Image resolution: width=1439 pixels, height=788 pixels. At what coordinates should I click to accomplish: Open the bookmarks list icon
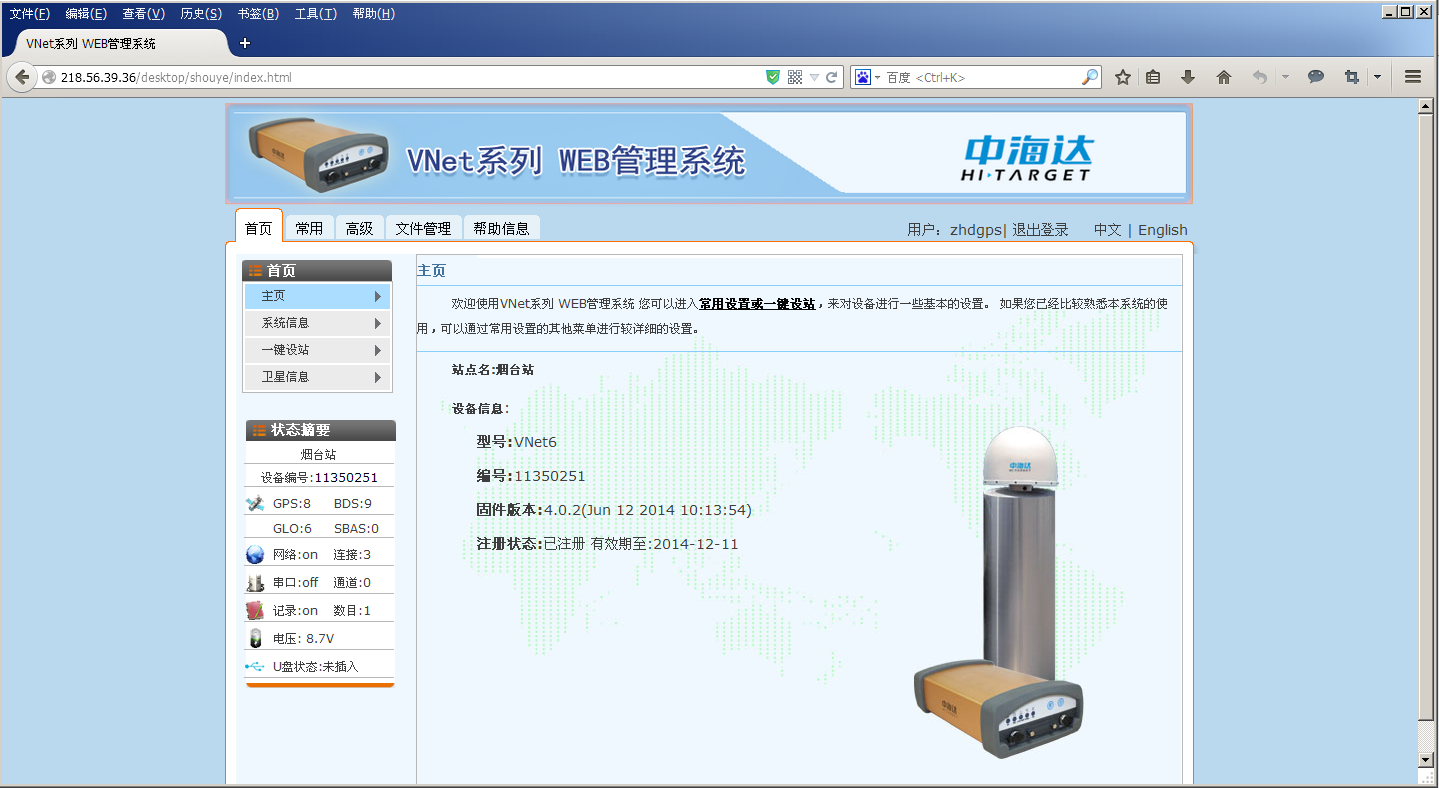[1153, 77]
